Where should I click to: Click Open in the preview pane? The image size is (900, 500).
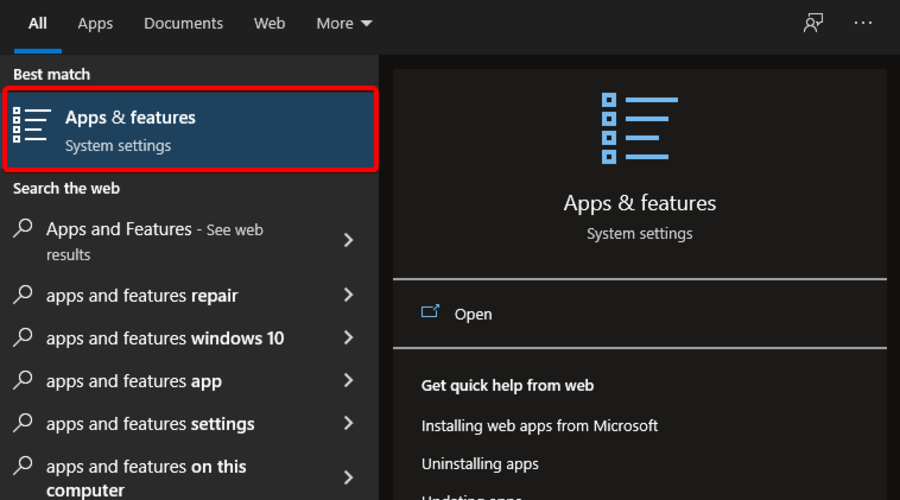coord(473,314)
